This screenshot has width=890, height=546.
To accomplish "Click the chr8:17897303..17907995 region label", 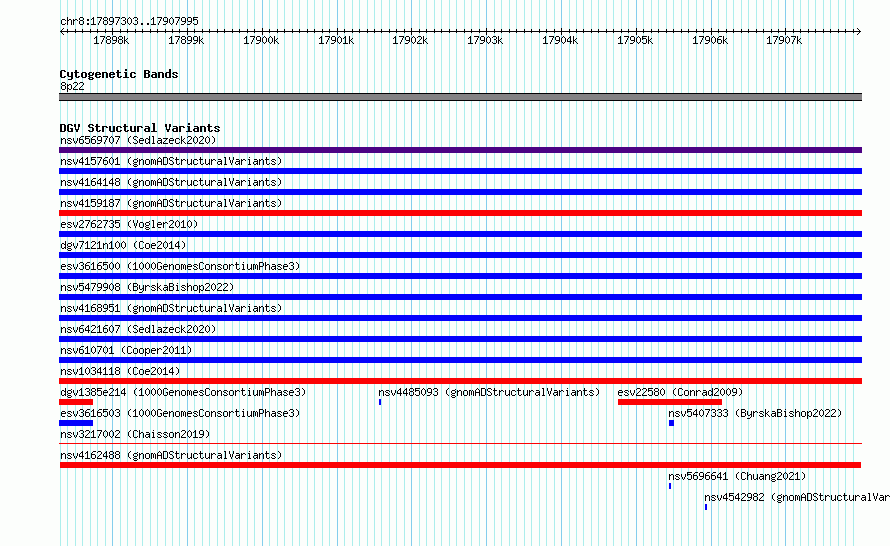I will coord(129,21).
